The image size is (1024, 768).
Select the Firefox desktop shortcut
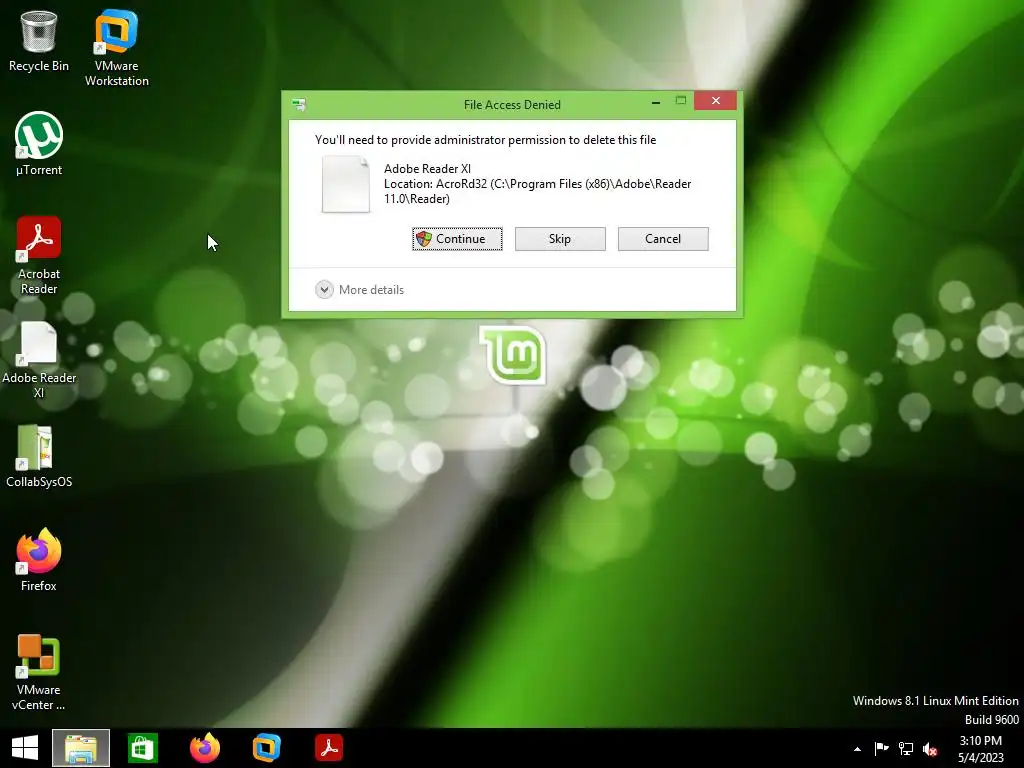[x=39, y=560]
